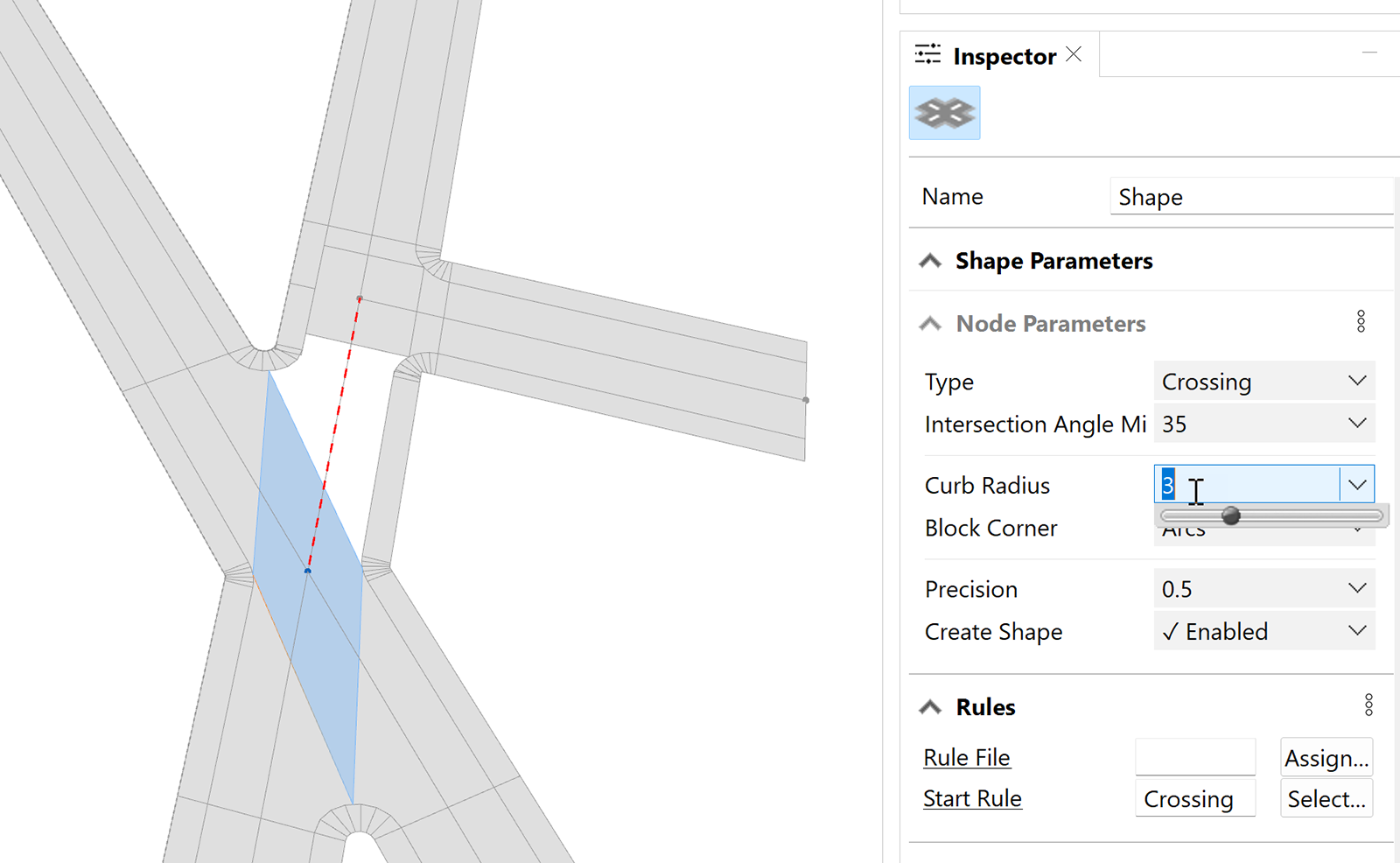Viewport: 1400px width, 863px height.
Task: Open Node Parameters options menu
Action: click(1361, 322)
